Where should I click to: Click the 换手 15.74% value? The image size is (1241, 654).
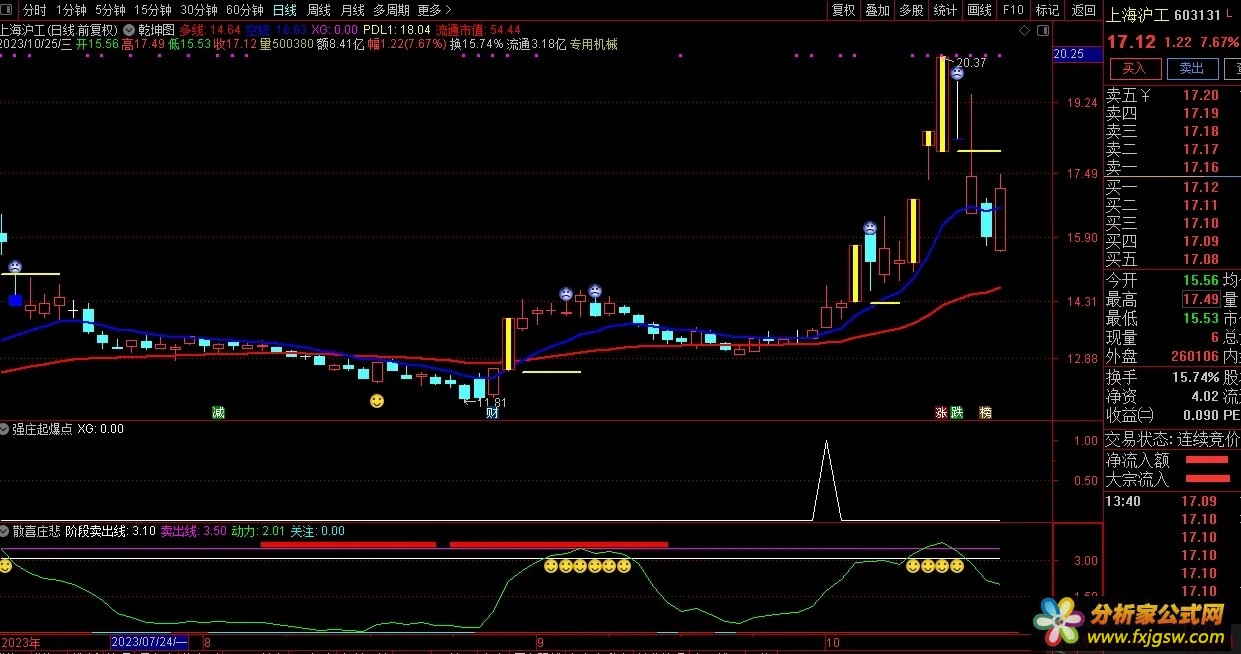1196,378
